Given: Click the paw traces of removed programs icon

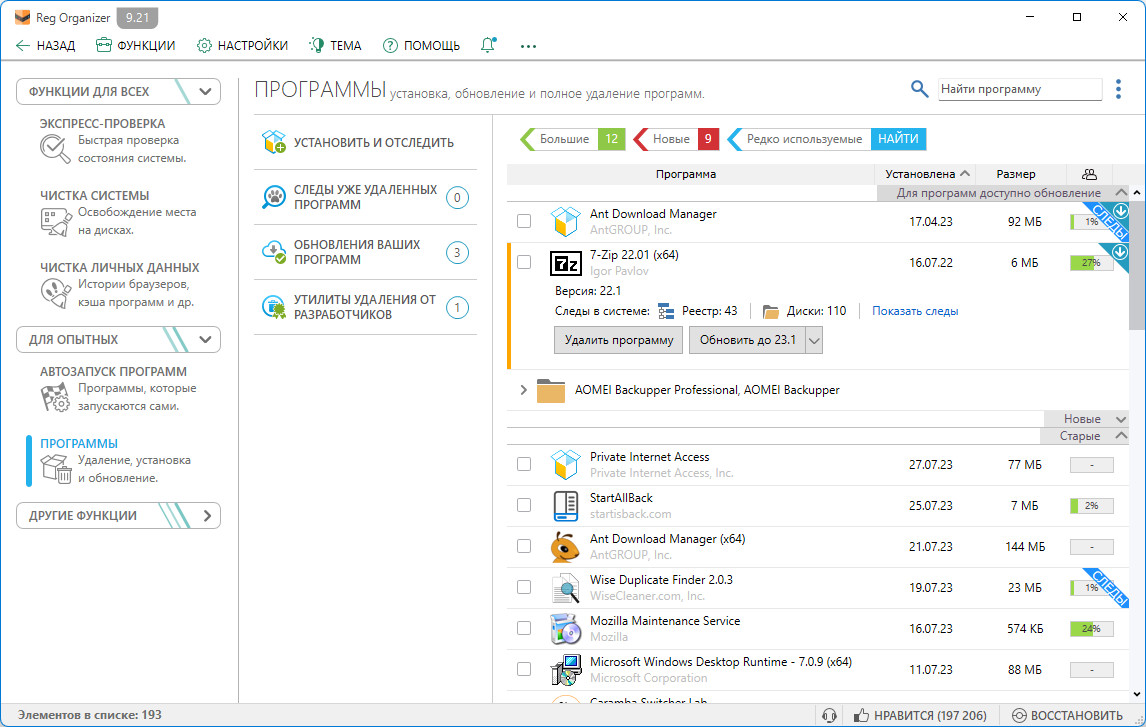Looking at the screenshot, I should (x=274, y=197).
